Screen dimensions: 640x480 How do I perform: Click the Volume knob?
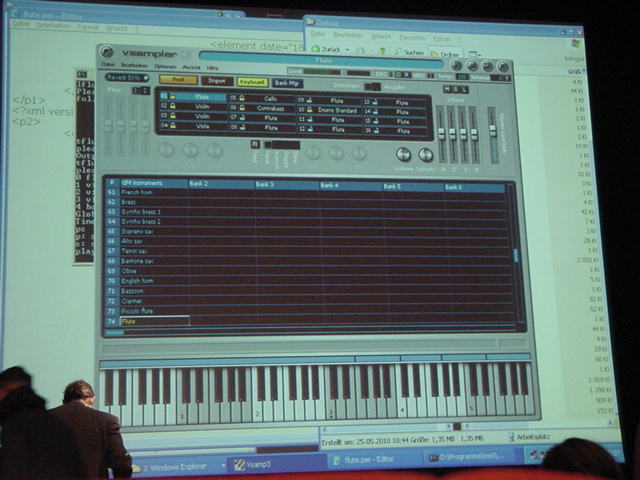(x=403, y=154)
